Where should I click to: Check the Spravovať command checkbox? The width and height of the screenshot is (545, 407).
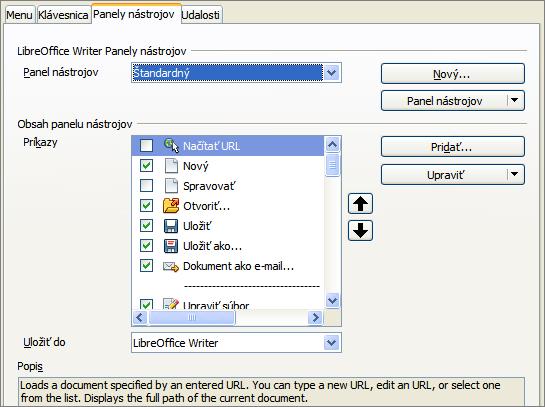[146, 186]
